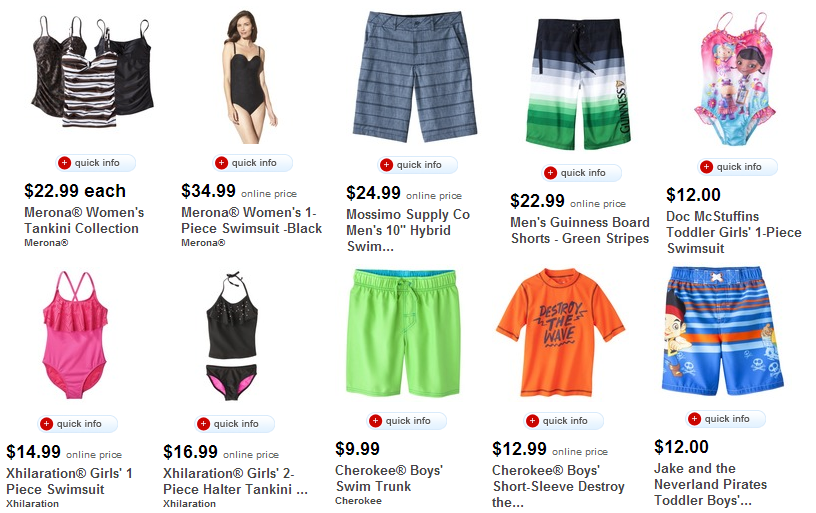Click quick info plus icon under Doc McStuffins swimsuit

pyautogui.click(x=706, y=167)
